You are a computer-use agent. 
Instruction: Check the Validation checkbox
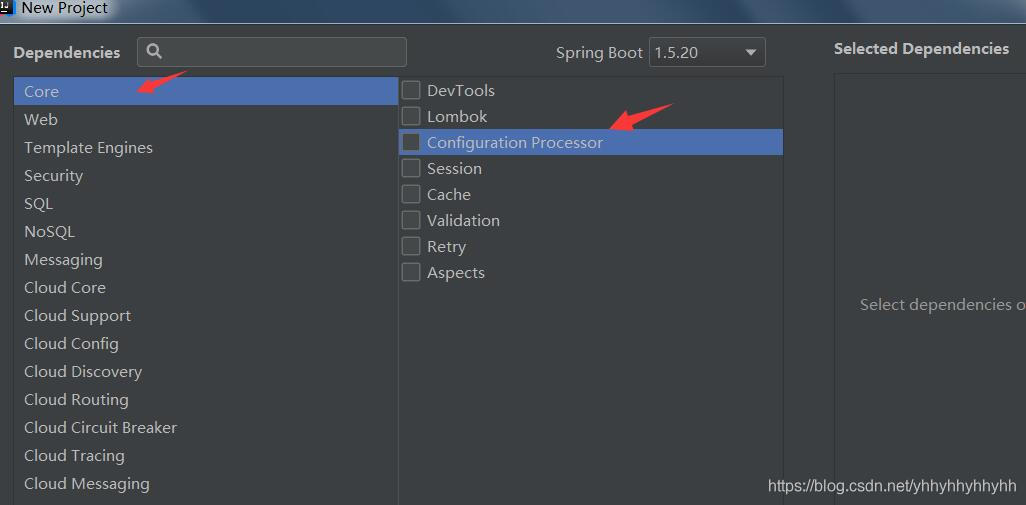[x=411, y=220]
